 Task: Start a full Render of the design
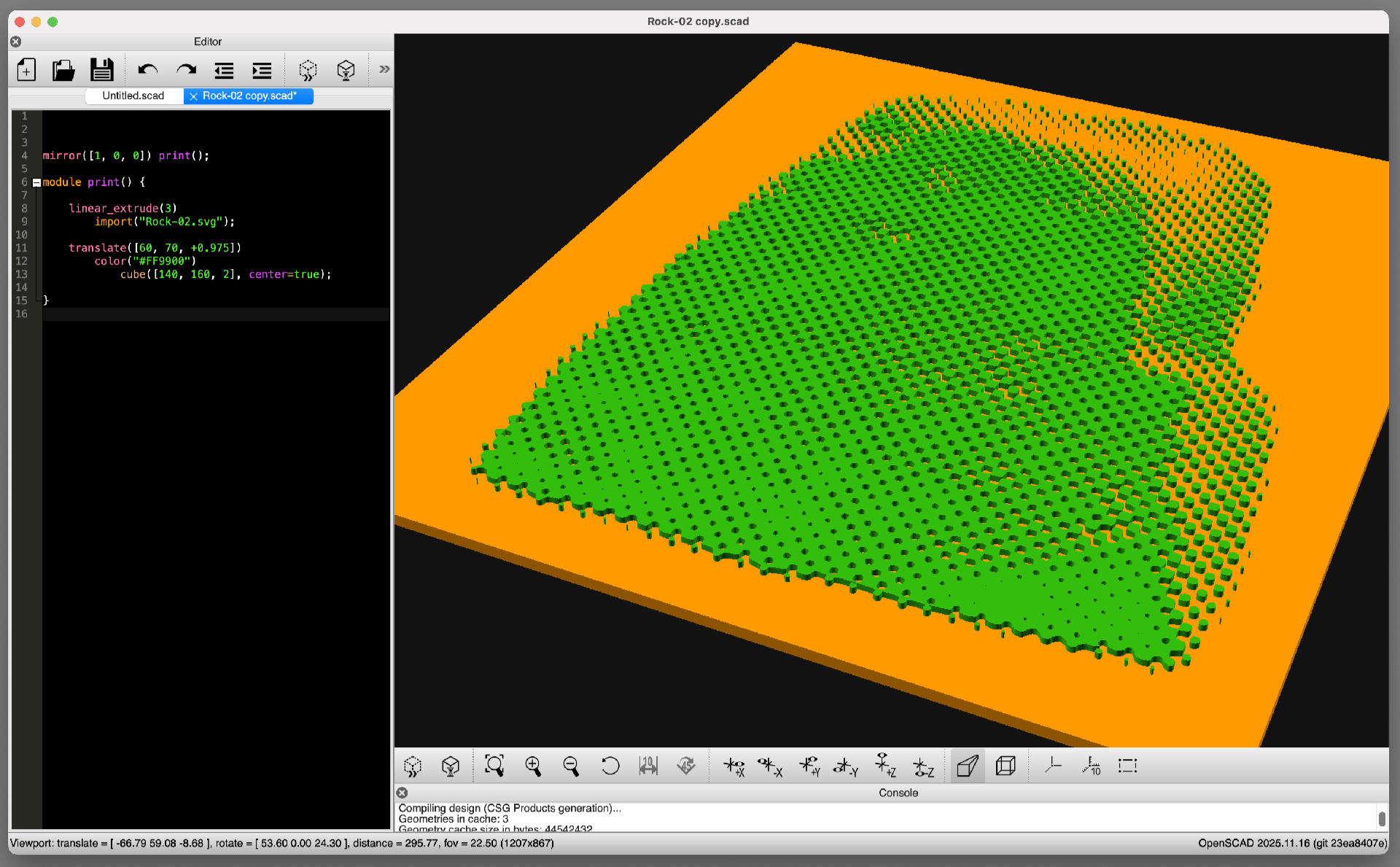(346, 70)
